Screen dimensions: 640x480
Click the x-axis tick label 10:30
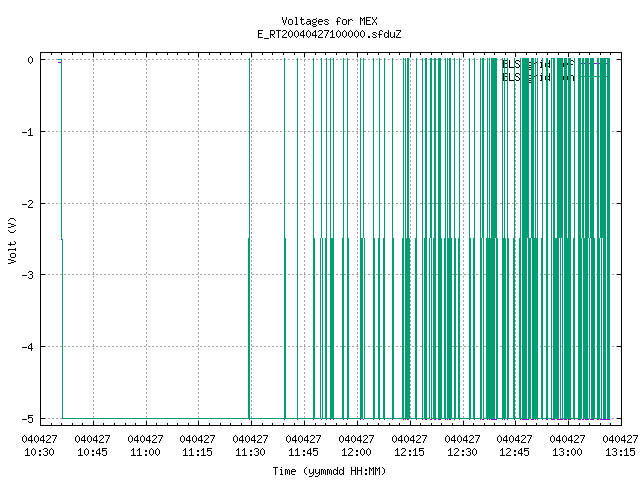(x=40, y=452)
